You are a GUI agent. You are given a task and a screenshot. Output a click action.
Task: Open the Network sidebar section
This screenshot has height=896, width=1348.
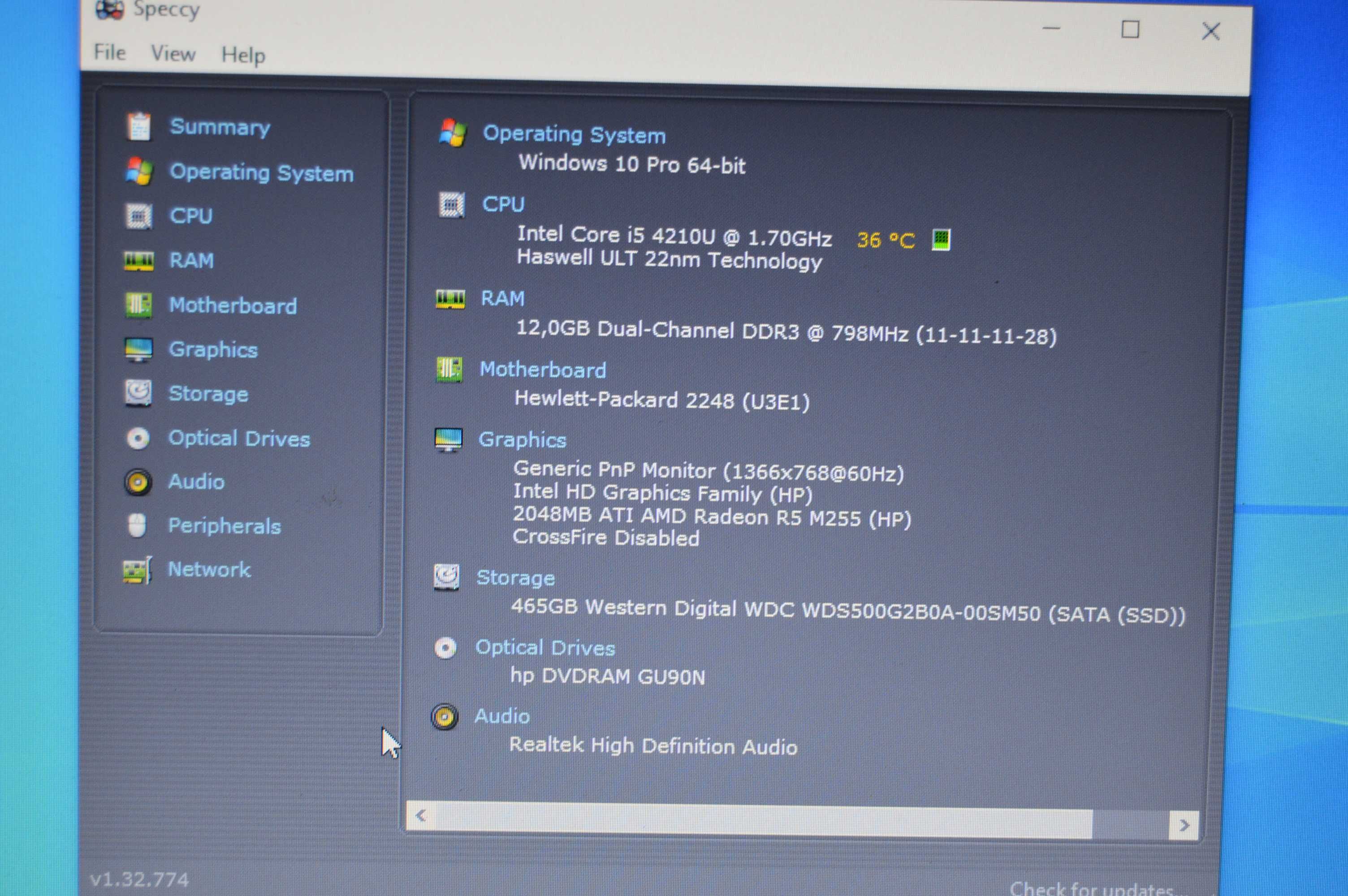pyautogui.click(x=209, y=569)
